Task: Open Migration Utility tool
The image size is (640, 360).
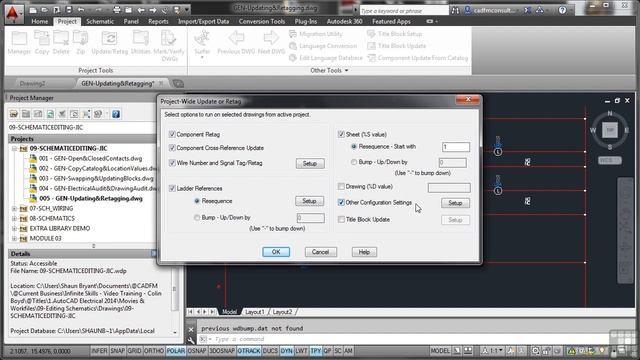Action: tap(316, 34)
